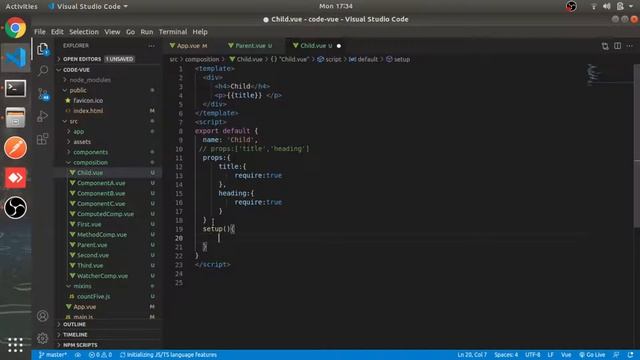
Task: Expand the OPEN EDITORS section
Action: click(108, 59)
